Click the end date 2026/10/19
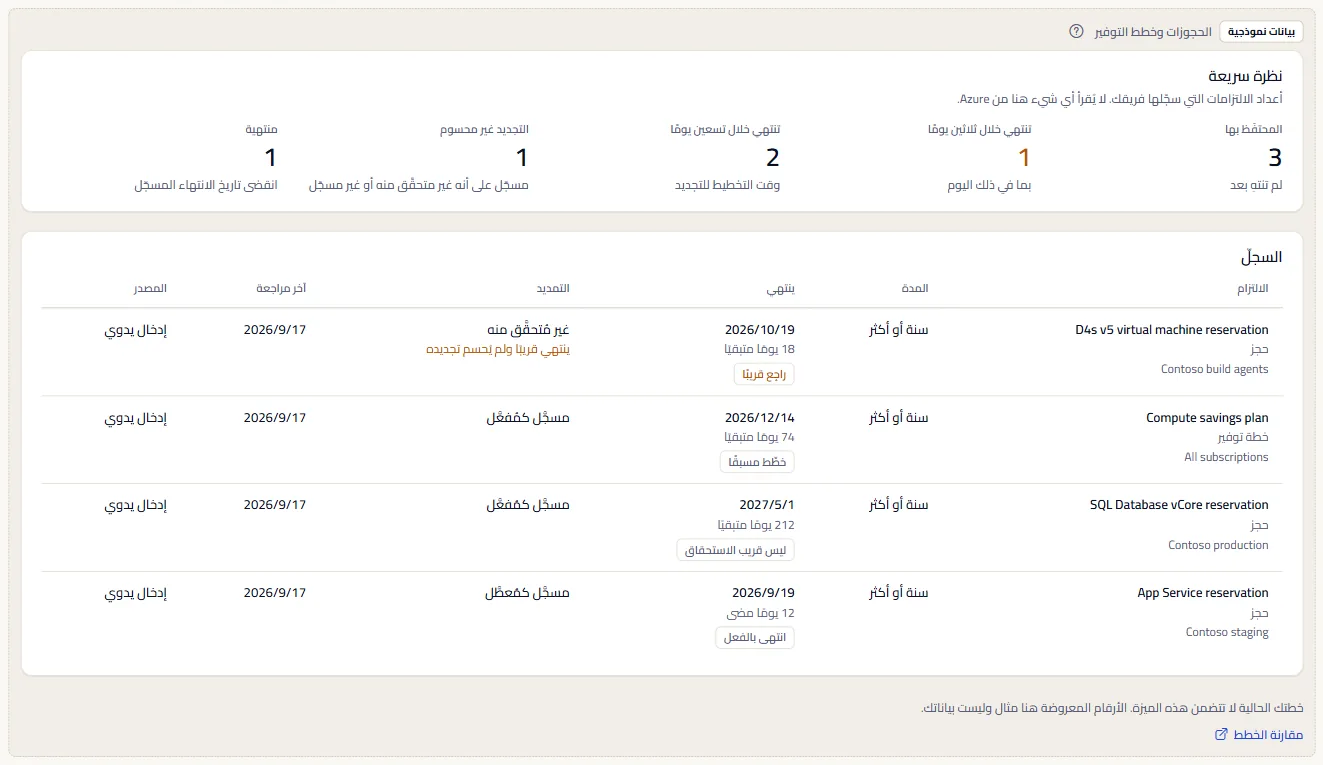1323x765 pixels. pos(760,330)
